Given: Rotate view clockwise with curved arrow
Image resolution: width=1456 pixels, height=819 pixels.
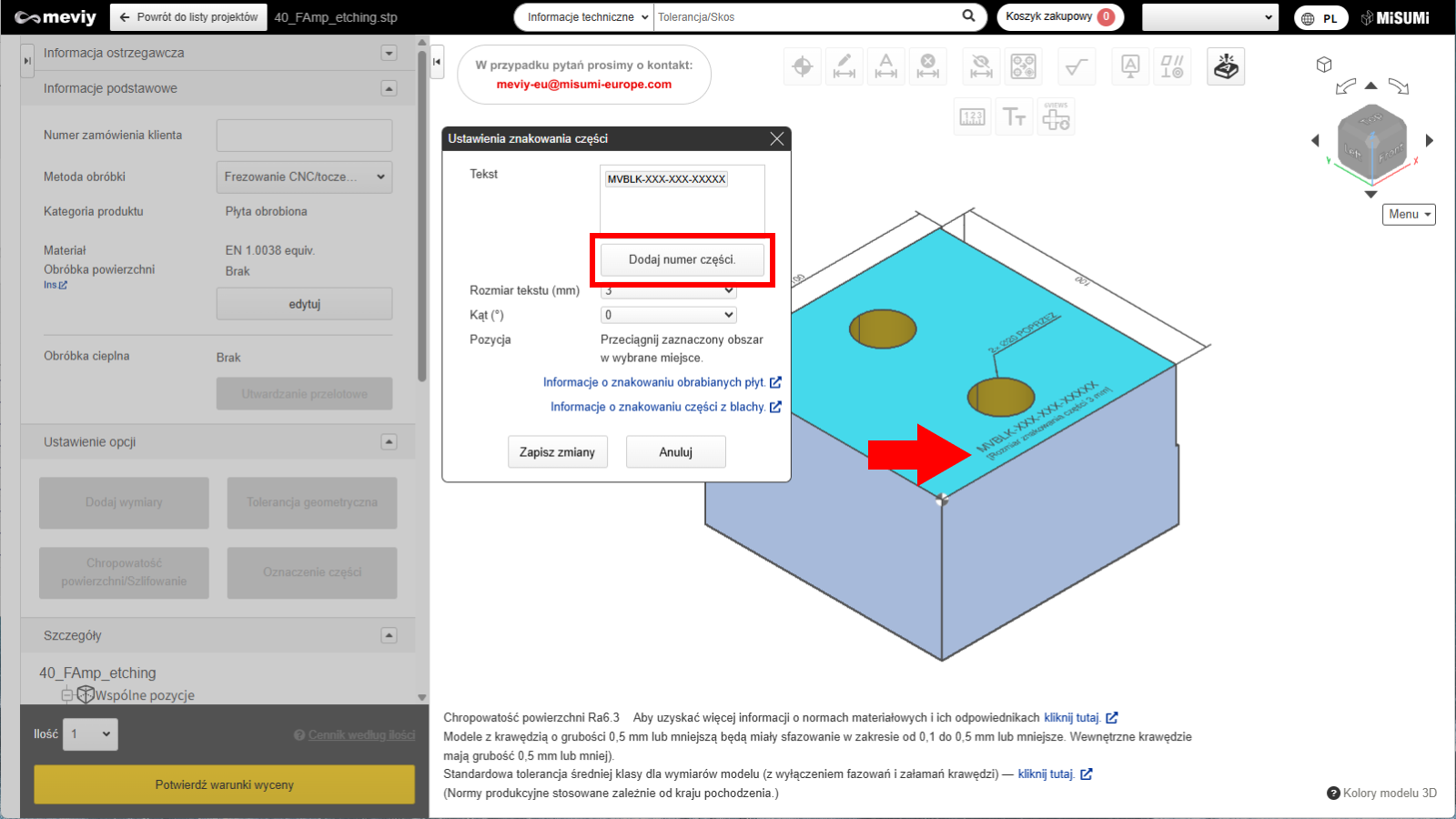Looking at the screenshot, I should 1399,86.
